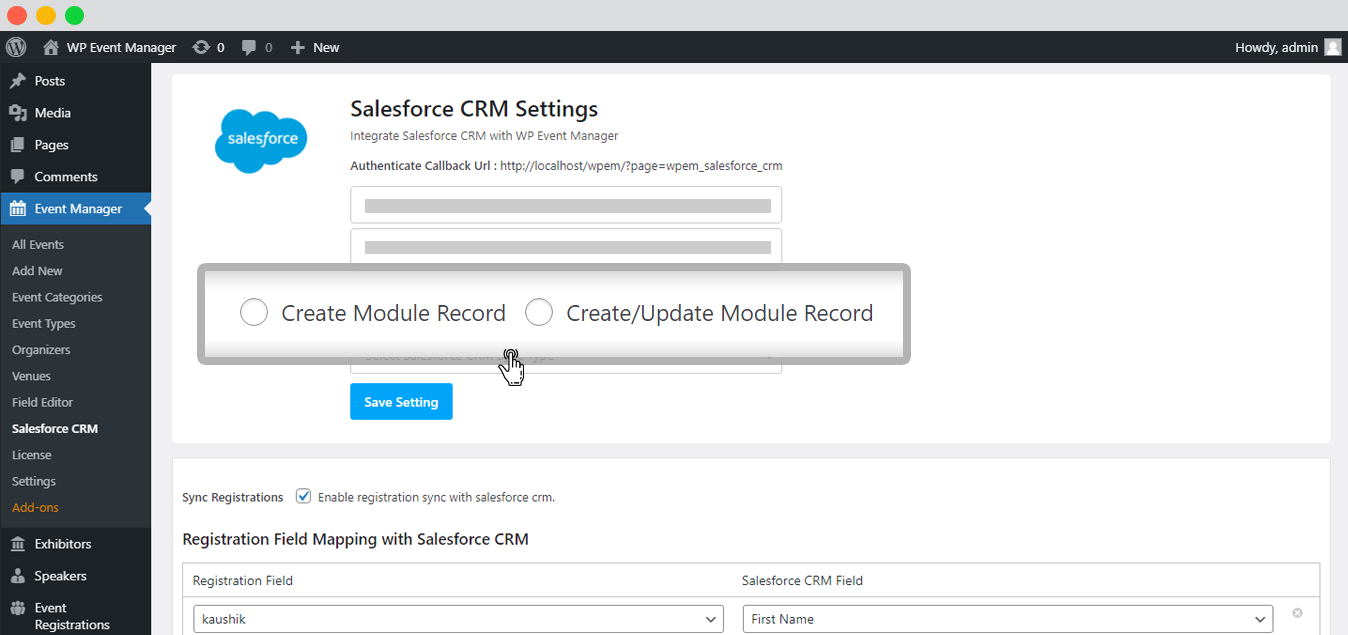
Task: Open Organizers submenu
Action: tap(41, 350)
